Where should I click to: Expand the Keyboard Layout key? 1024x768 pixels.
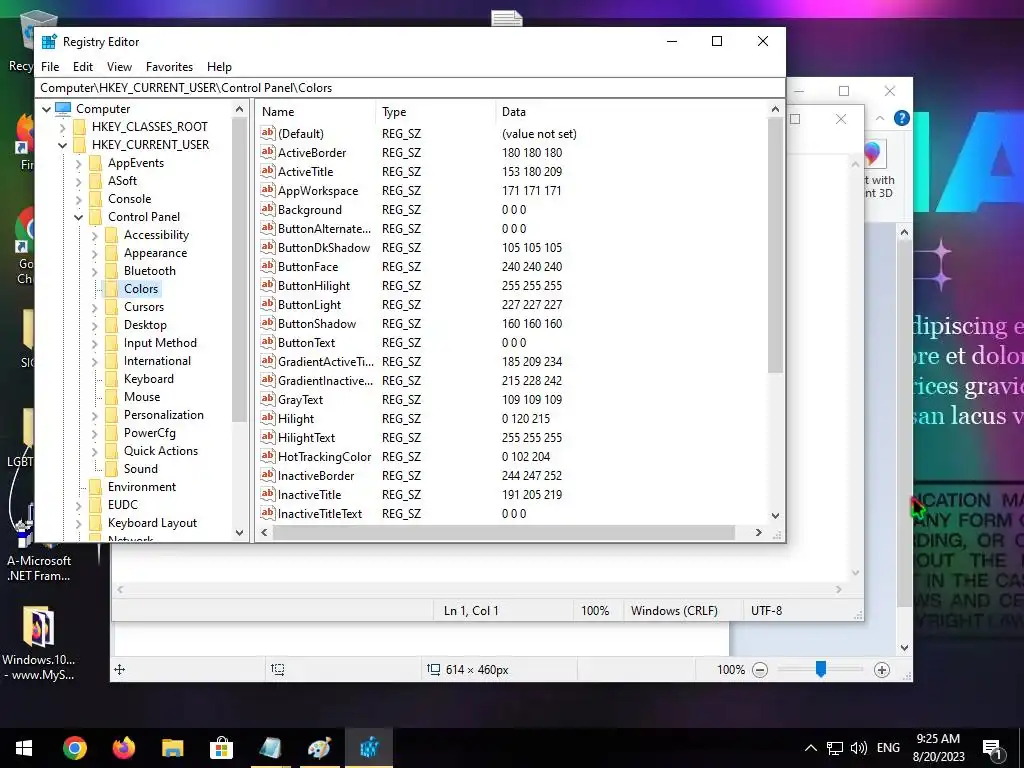pos(78,523)
